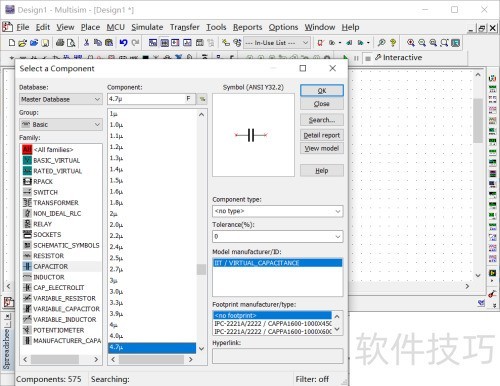Click the Help button in dialog
The width and height of the screenshot is (500, 386).
point(322,170)
